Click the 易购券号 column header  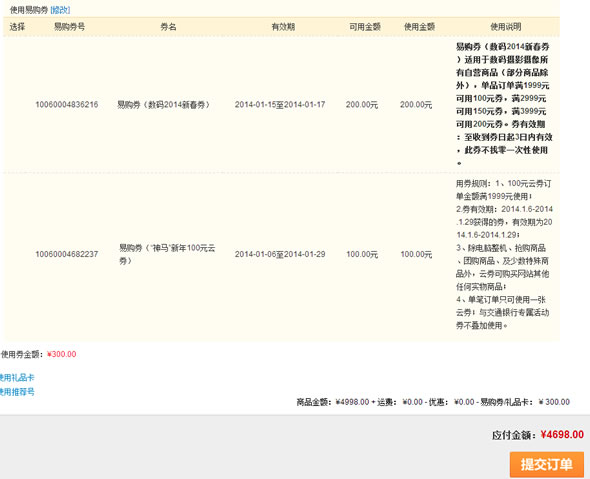click(x=69, y=27)
